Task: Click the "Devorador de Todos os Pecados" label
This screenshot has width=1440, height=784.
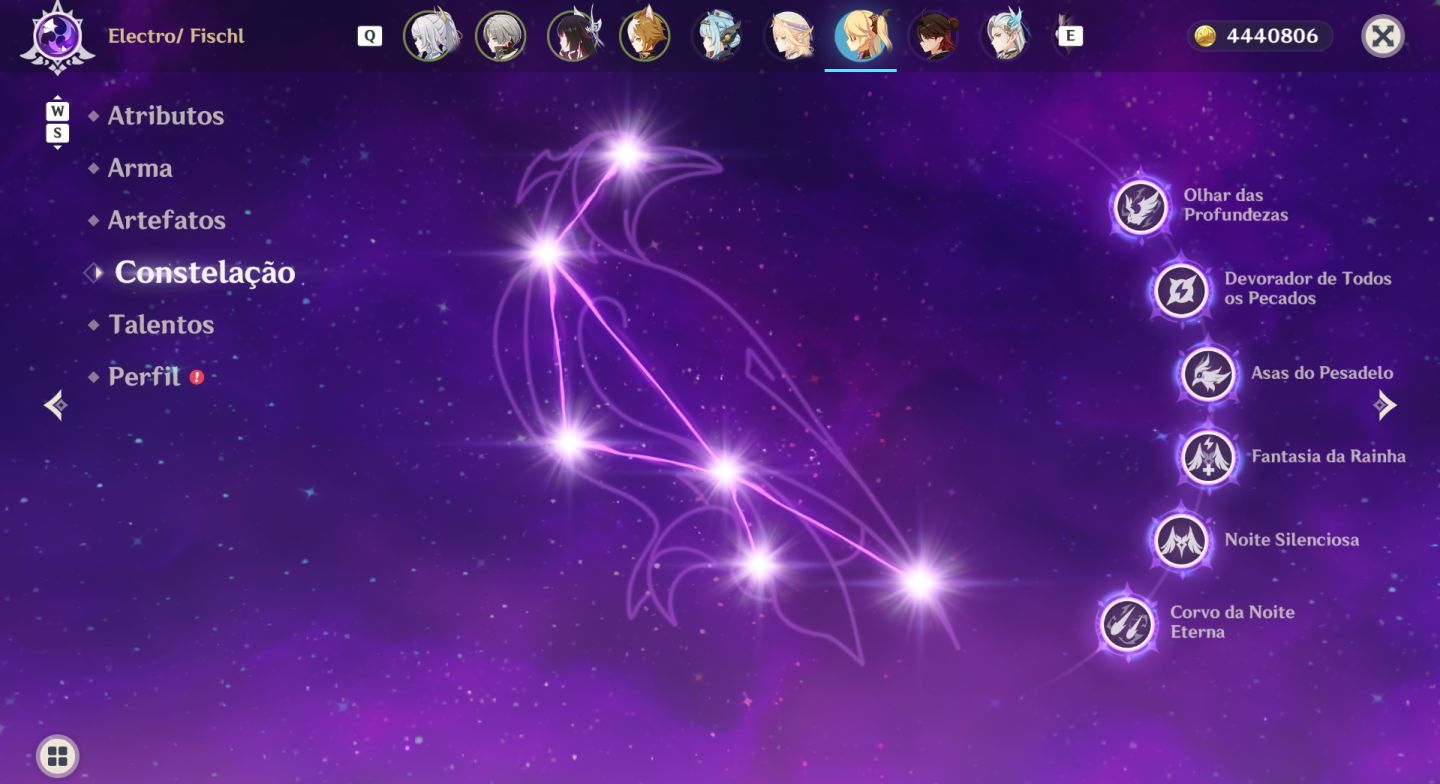Action: pos(1308,288)
